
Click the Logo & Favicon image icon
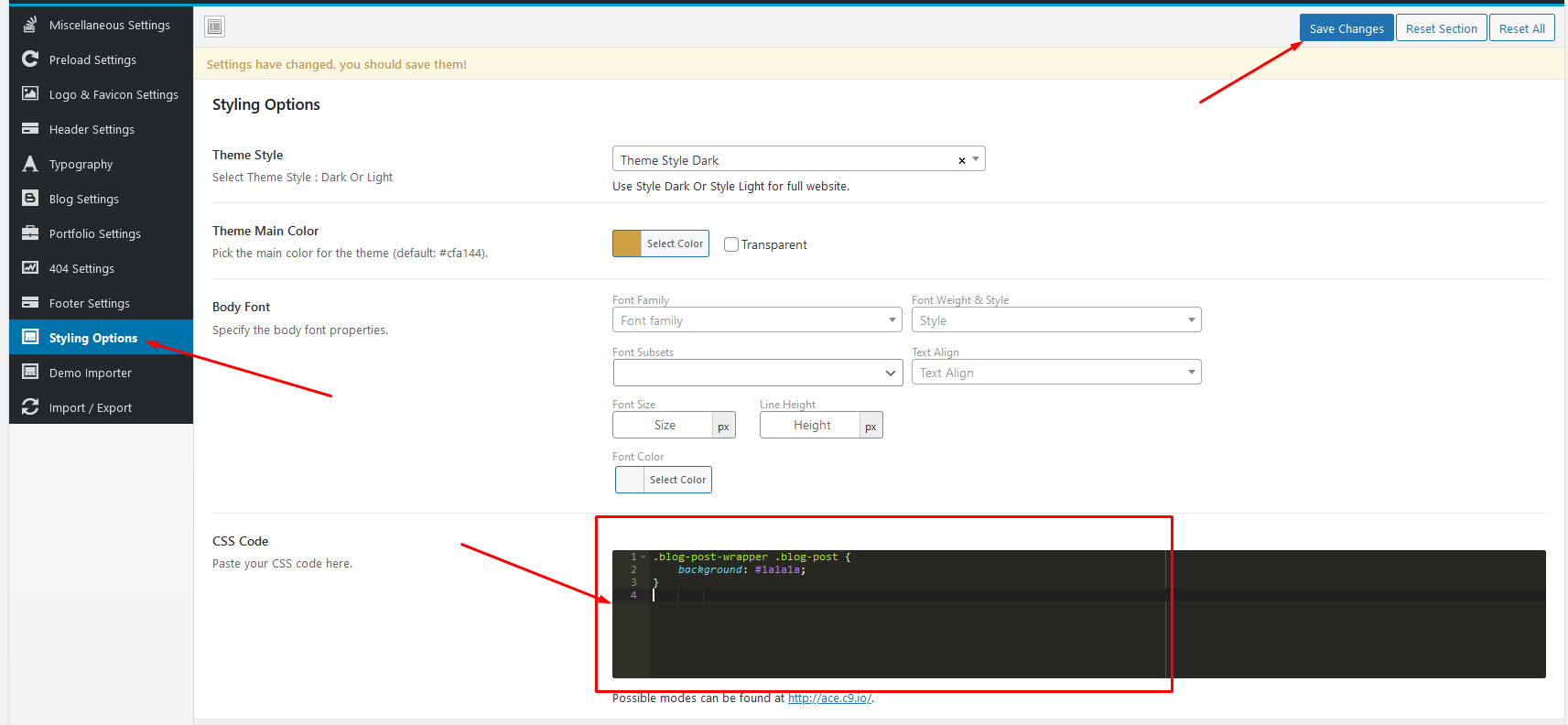click(30, 93)
